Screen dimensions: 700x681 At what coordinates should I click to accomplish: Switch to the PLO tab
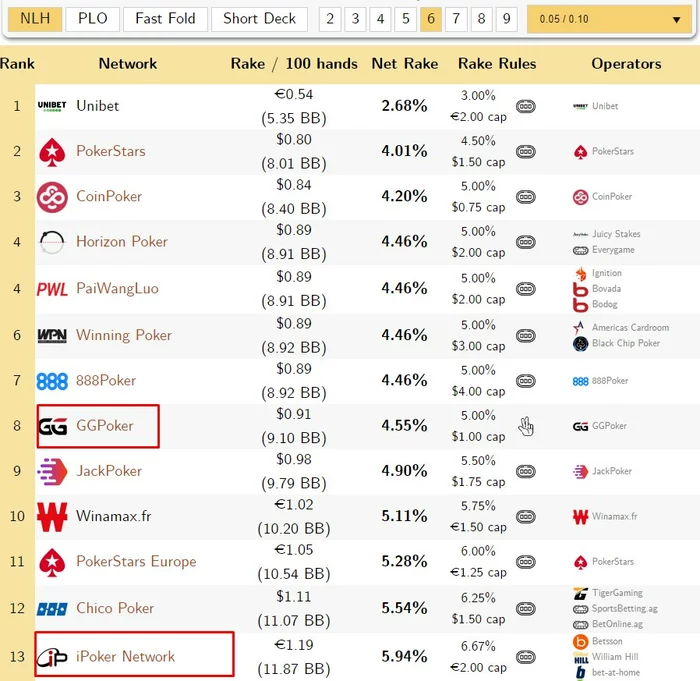coord(92,19)
